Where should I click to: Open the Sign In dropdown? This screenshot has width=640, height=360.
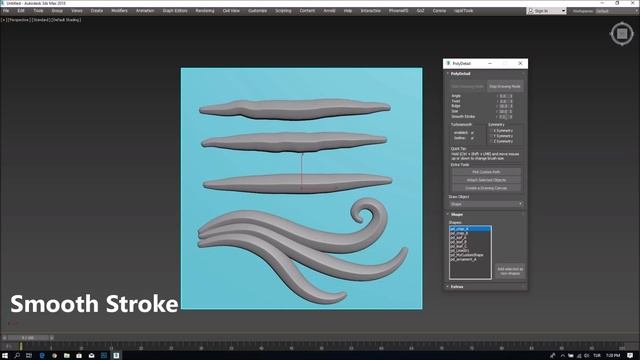coord(546,11)
